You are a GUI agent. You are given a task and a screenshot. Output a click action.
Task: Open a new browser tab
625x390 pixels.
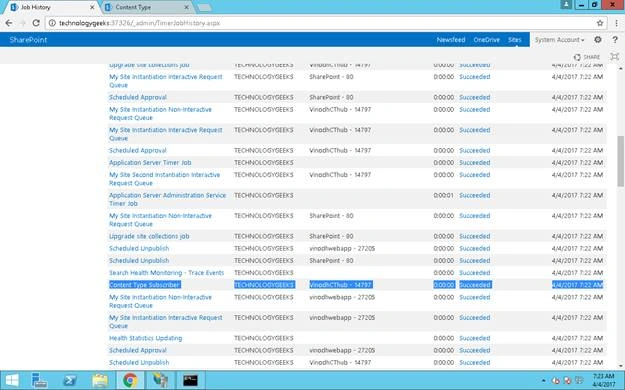point(204,8)
